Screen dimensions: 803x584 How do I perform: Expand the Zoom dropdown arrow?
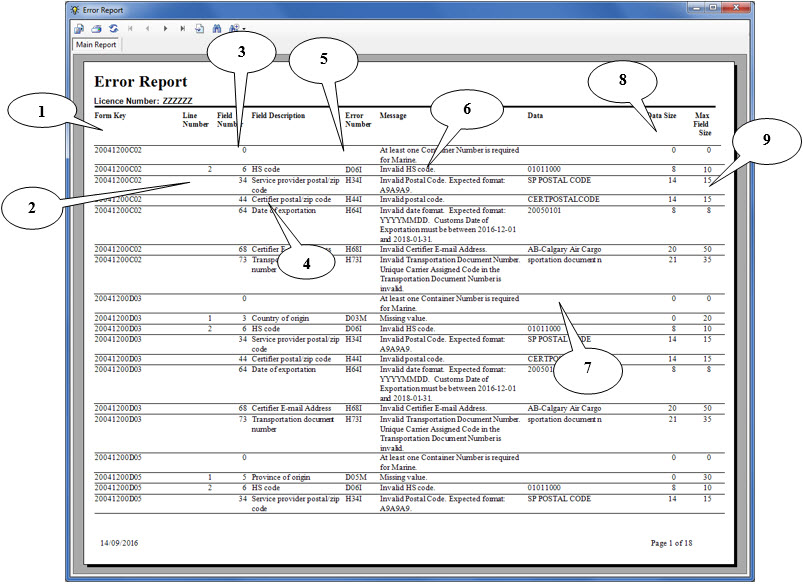244,29
